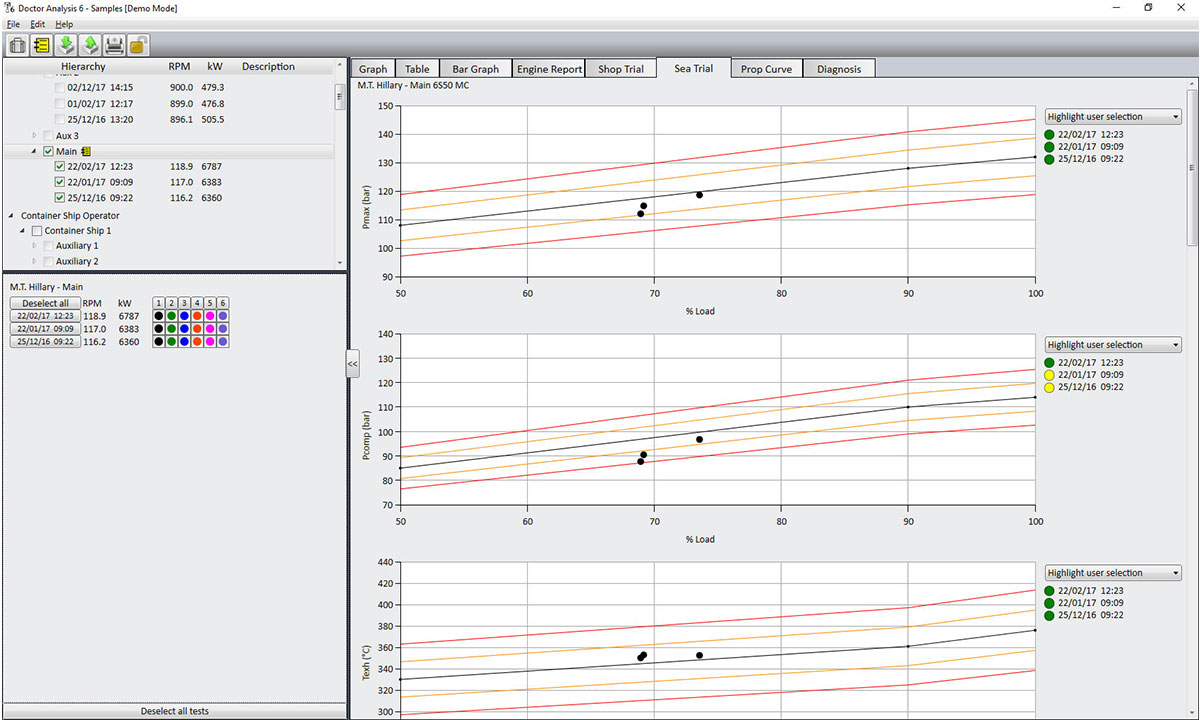The width and height of the screenshot is (1200, 720).
Task: Click the Deselect all button
Action: pyautogui.click(x=45, y=303)
